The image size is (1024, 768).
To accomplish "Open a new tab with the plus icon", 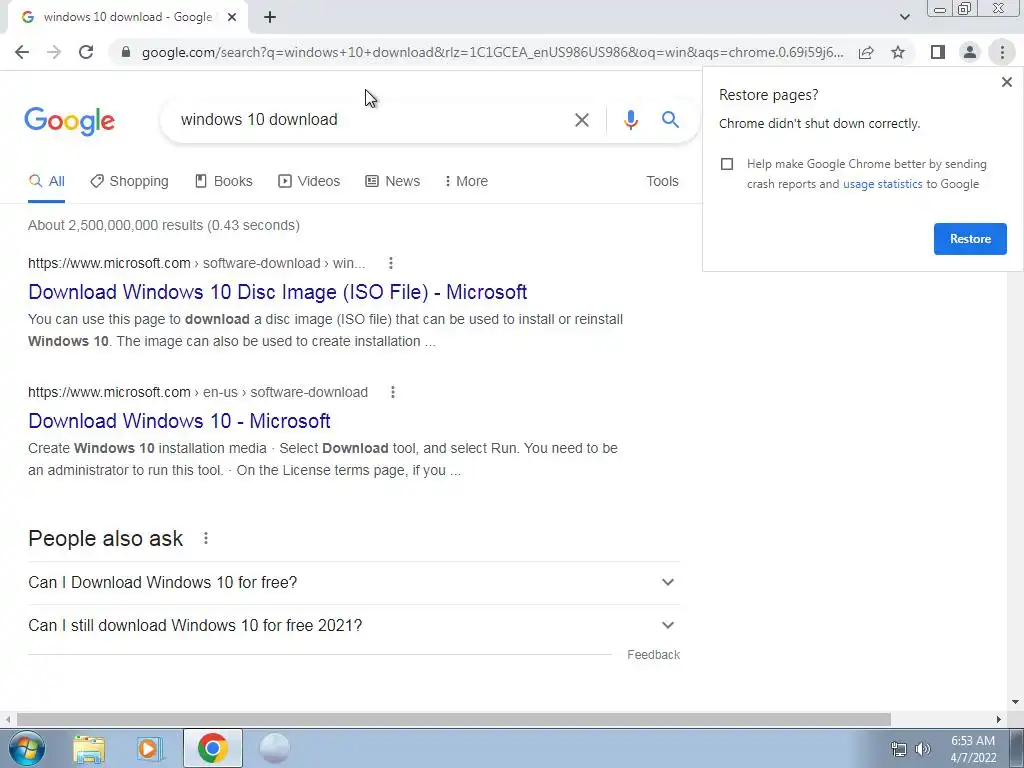I will [x=270, y=18].
